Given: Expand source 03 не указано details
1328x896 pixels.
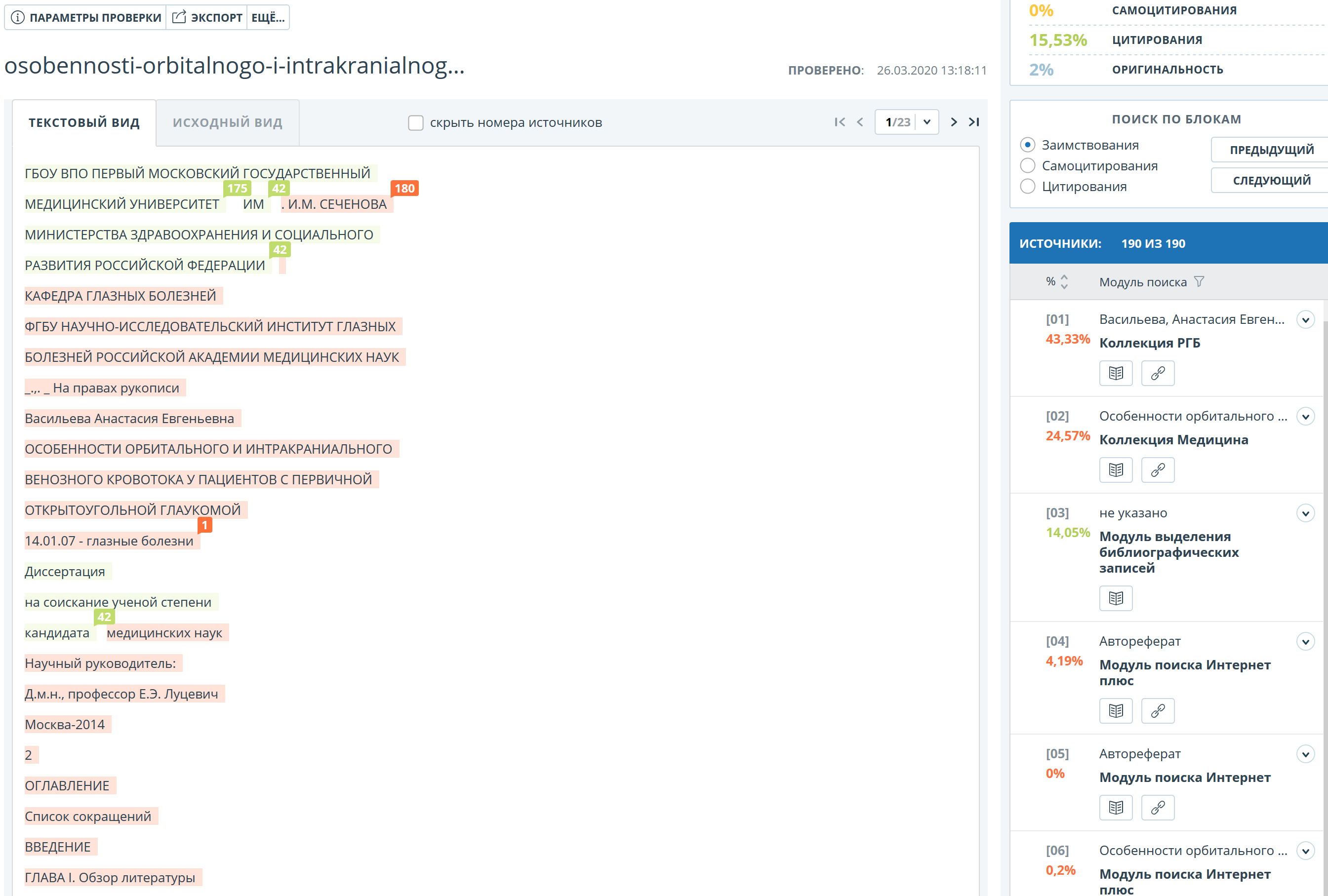Looking at the screenshot, I should click(1305, 513).
